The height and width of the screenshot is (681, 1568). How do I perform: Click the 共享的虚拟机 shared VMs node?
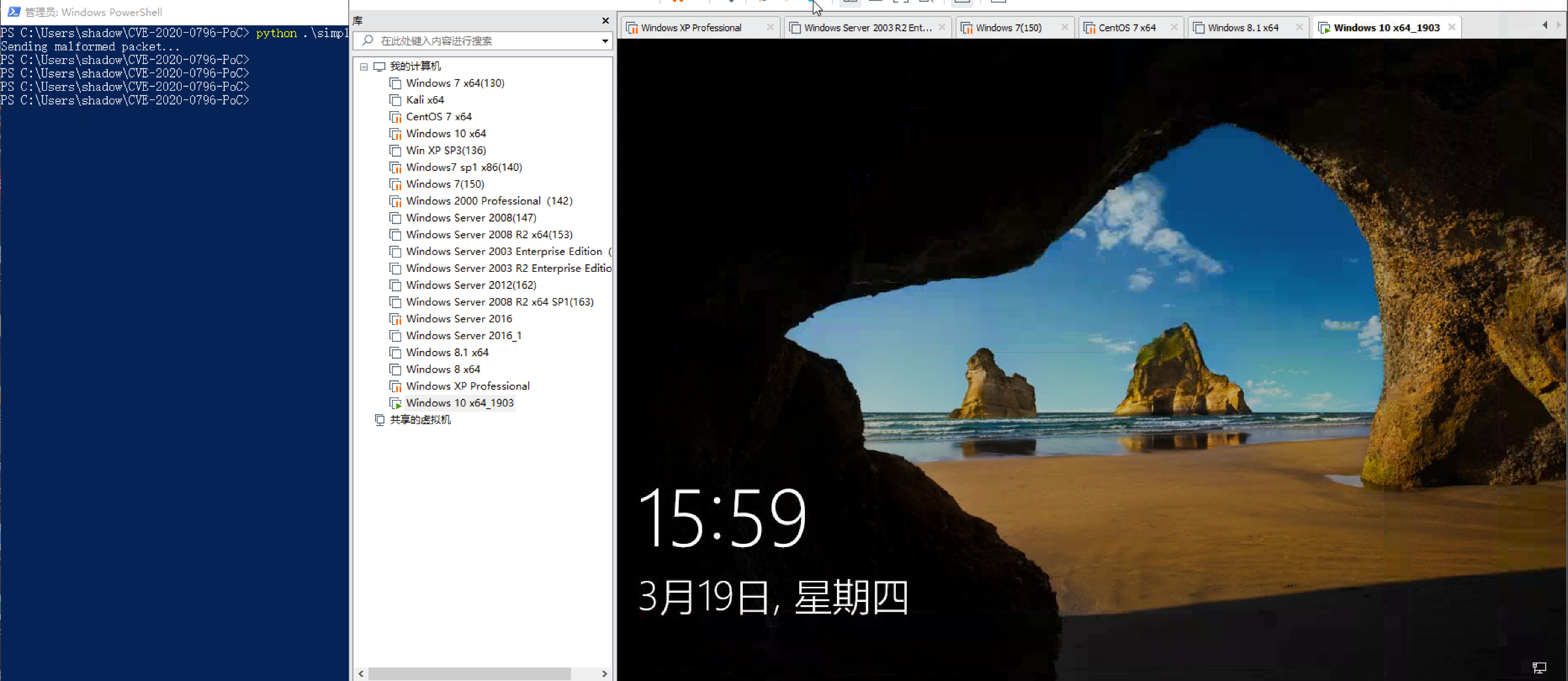point(420,420)
